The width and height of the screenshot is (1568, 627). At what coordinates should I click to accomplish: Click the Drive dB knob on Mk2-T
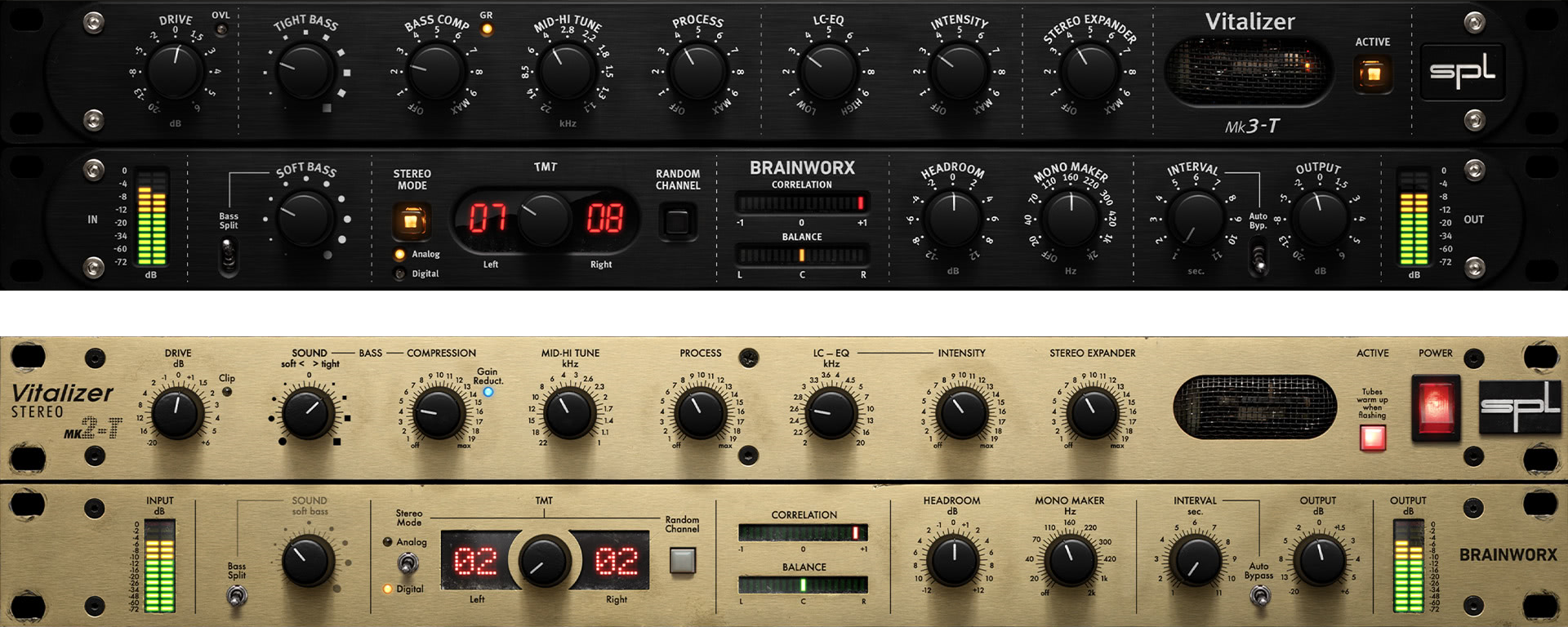coord(177,413)
